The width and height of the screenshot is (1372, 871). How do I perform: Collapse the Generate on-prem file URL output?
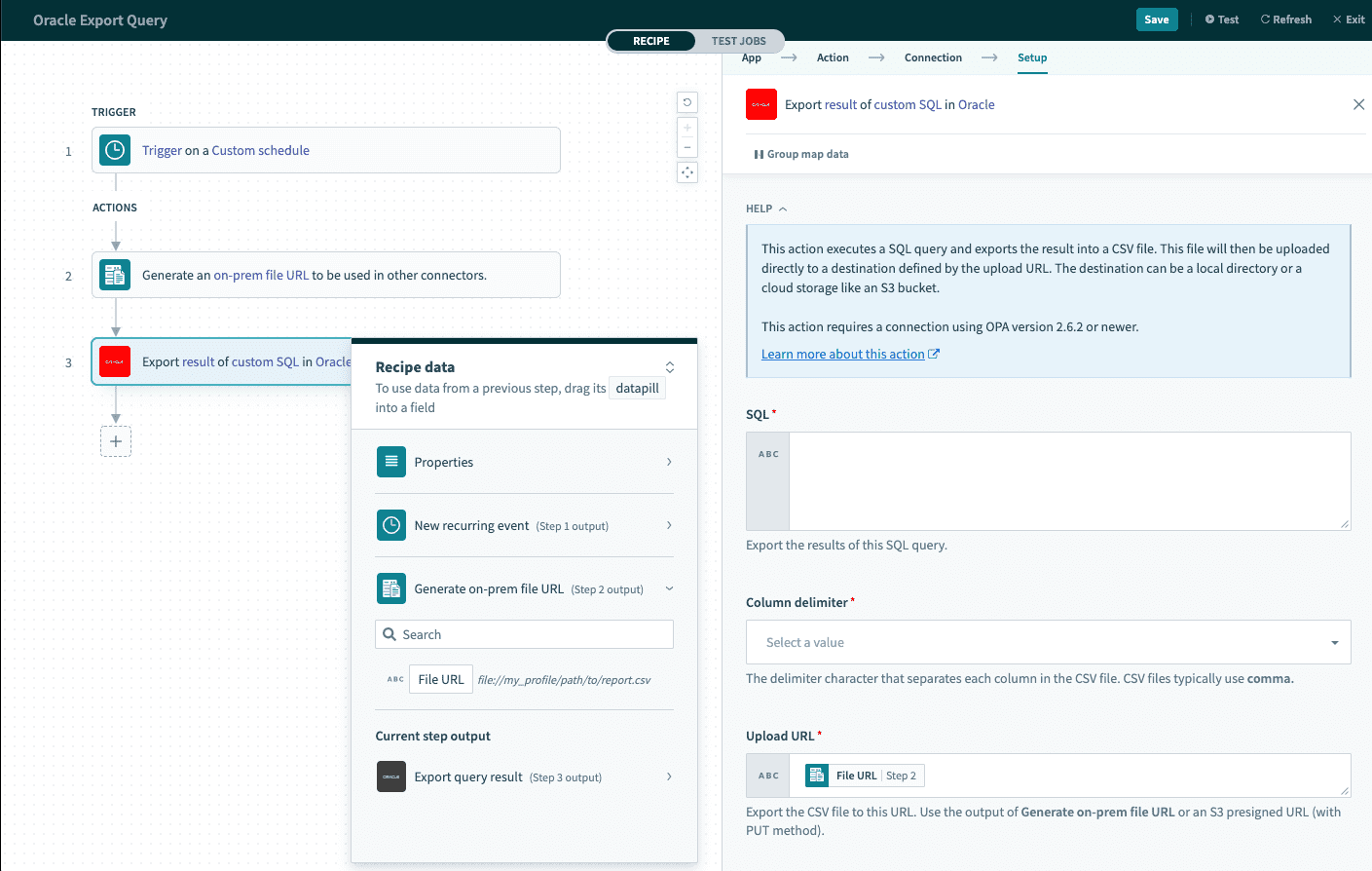[668, 588]
